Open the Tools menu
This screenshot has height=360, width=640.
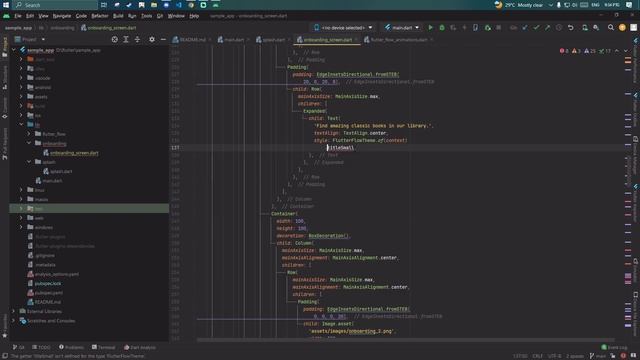[147, 16]
